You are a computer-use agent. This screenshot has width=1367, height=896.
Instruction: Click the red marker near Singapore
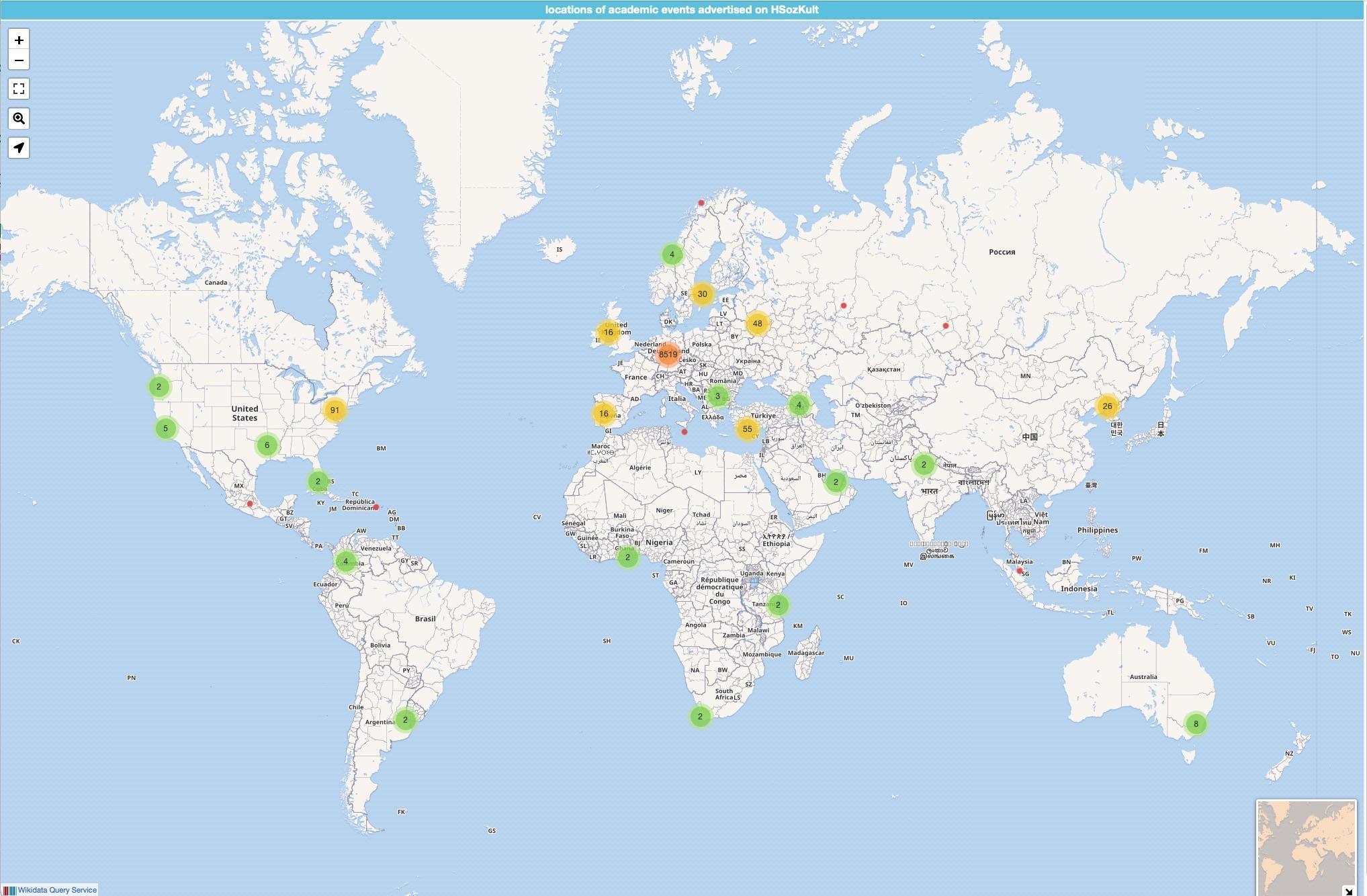click(1020, 571)
